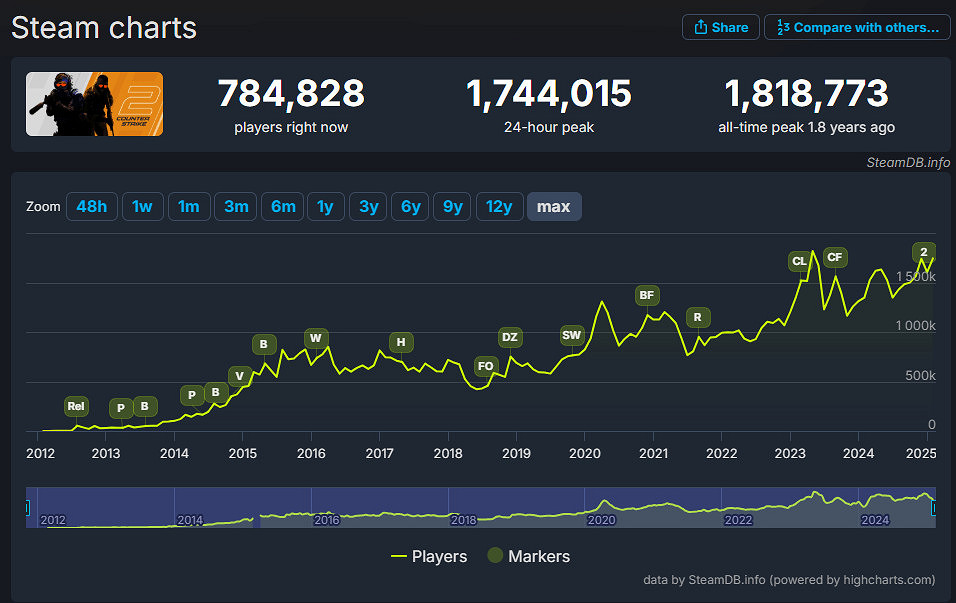The image size is (956, 603).
Task: Set zoom range to 1y
Action: tap(325, 207)
